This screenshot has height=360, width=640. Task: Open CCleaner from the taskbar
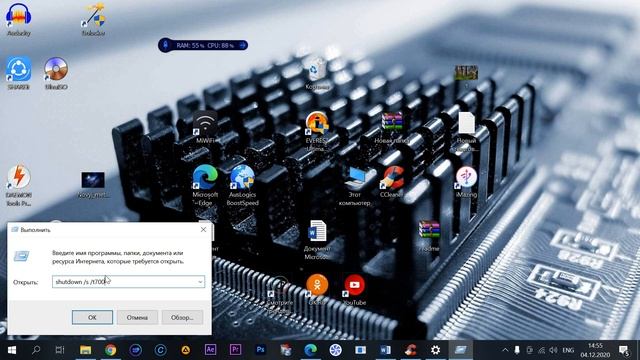pyautogui.click(x=410, y=350)
